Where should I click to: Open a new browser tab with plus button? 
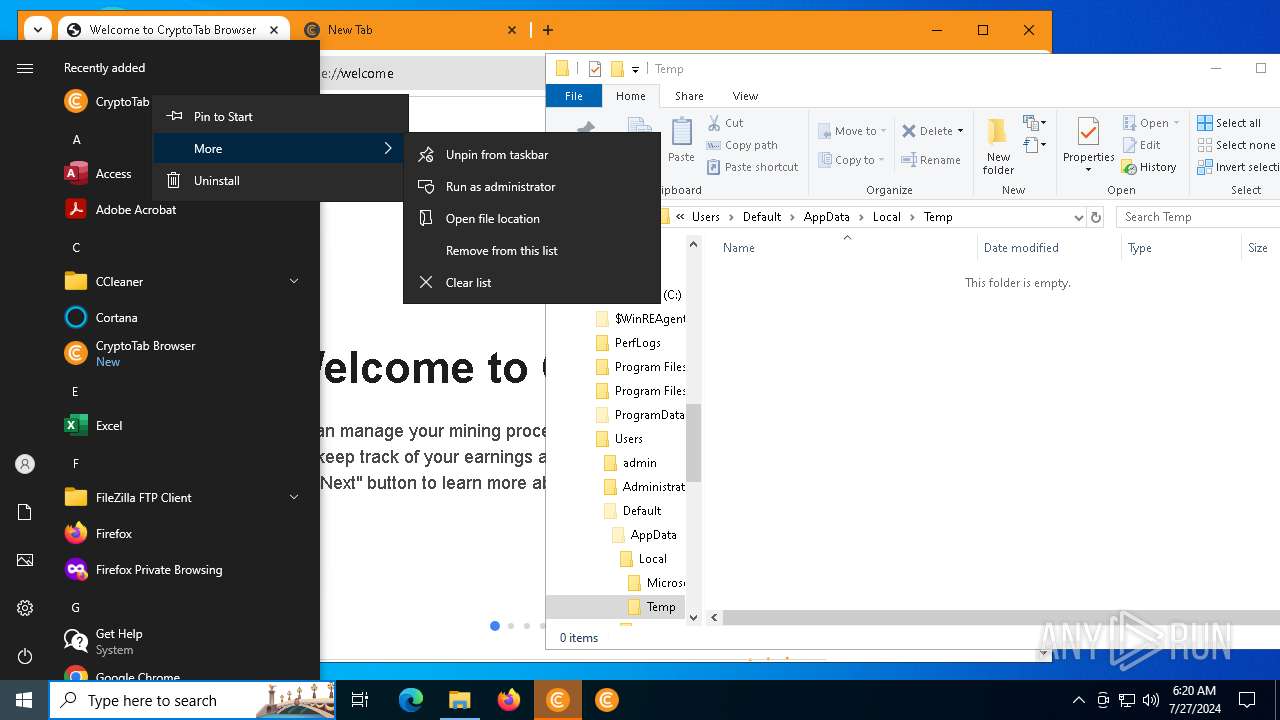(548, 30)
